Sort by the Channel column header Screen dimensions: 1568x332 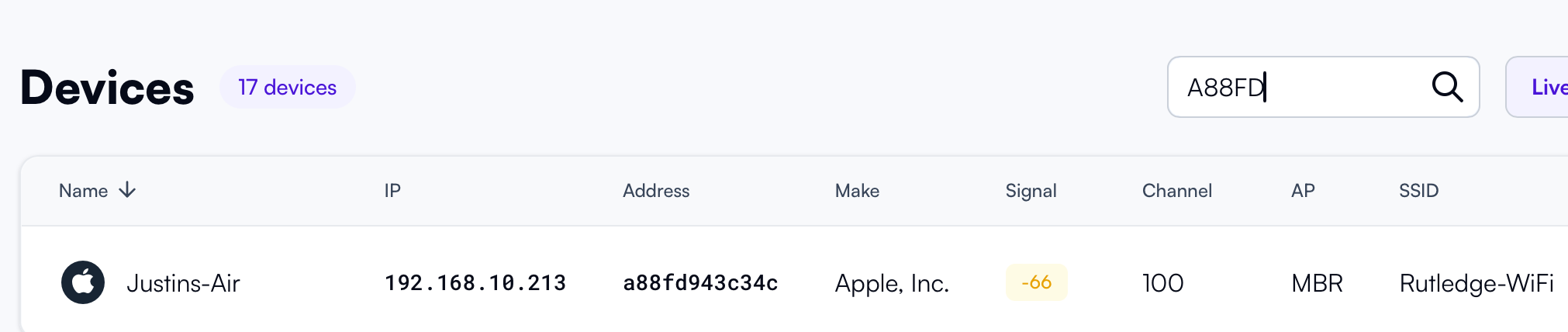coord(1176,191)
